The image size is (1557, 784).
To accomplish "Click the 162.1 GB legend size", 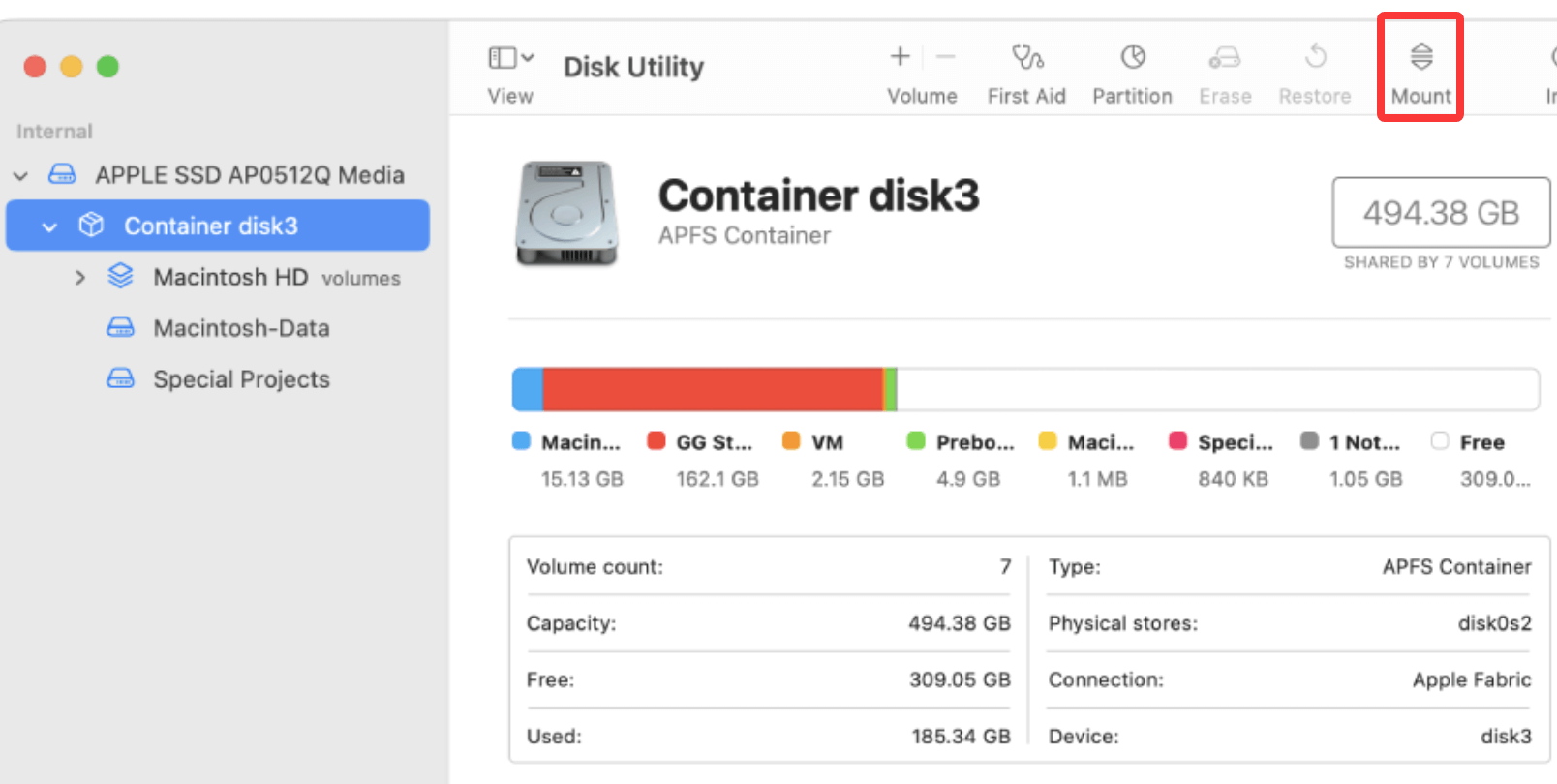I will click(x=717, y=479).
